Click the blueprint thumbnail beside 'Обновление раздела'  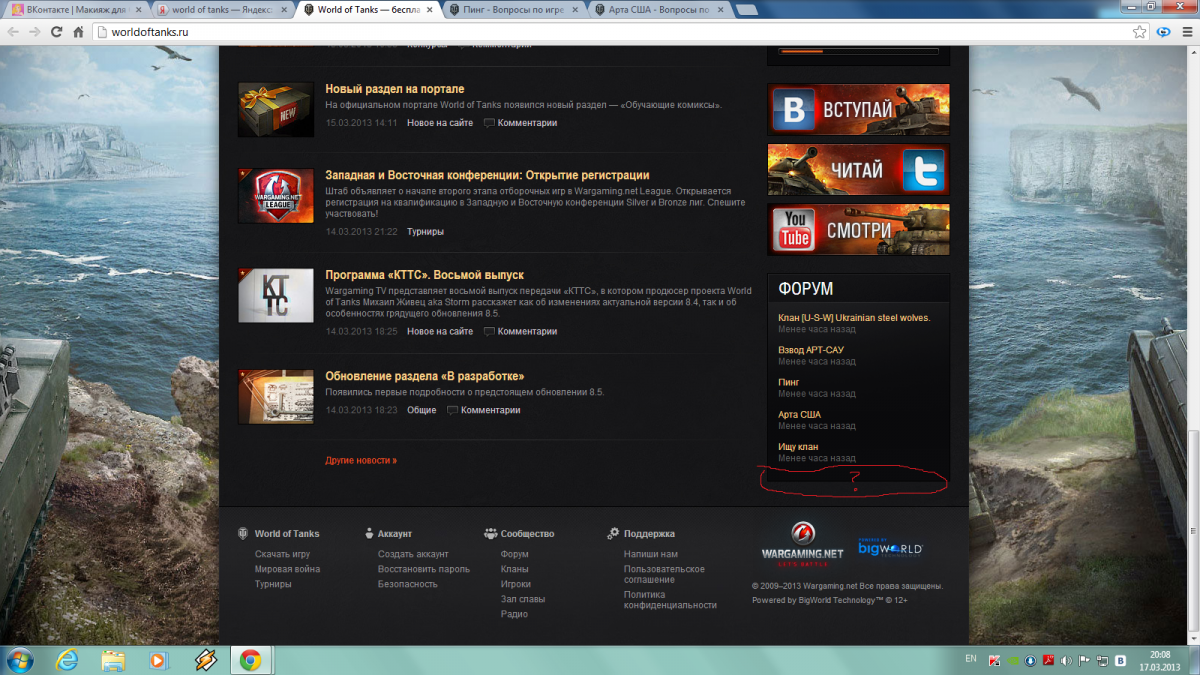coord(276,396)
